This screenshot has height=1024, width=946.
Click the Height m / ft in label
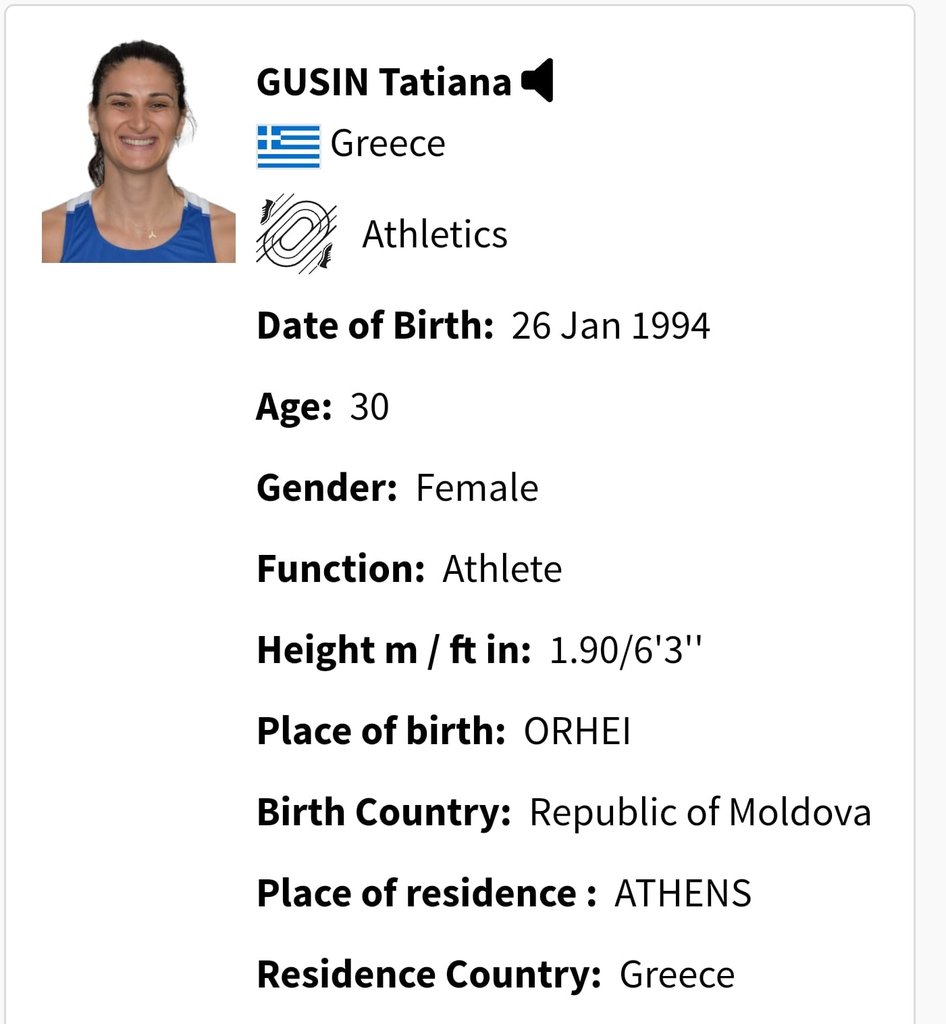coord(394,650)
